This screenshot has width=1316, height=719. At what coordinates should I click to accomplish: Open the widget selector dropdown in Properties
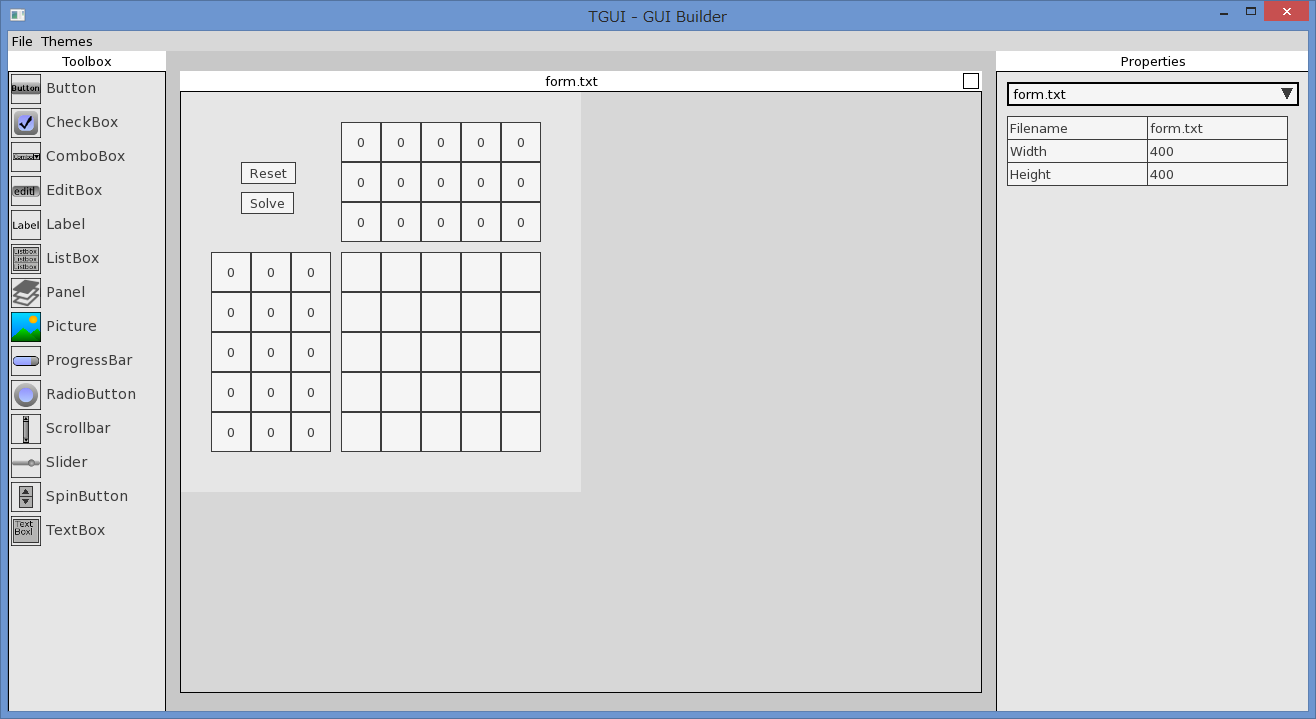tap(1287, 93)
